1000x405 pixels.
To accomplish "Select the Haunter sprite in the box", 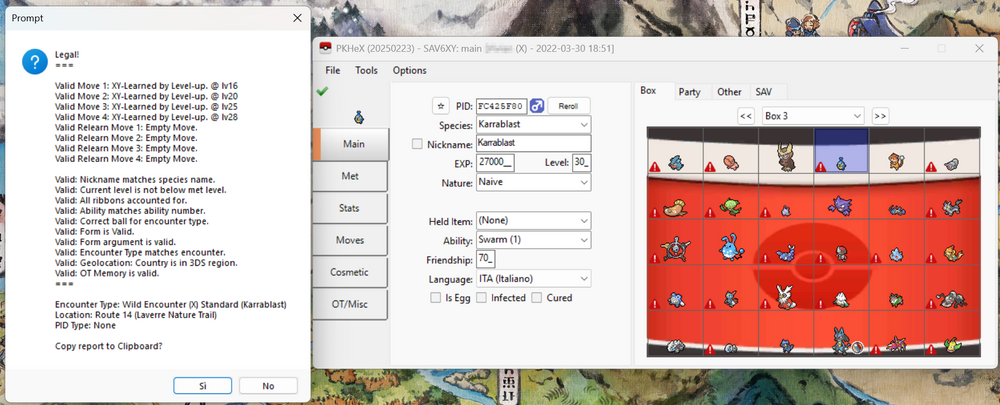I will 840,204.
